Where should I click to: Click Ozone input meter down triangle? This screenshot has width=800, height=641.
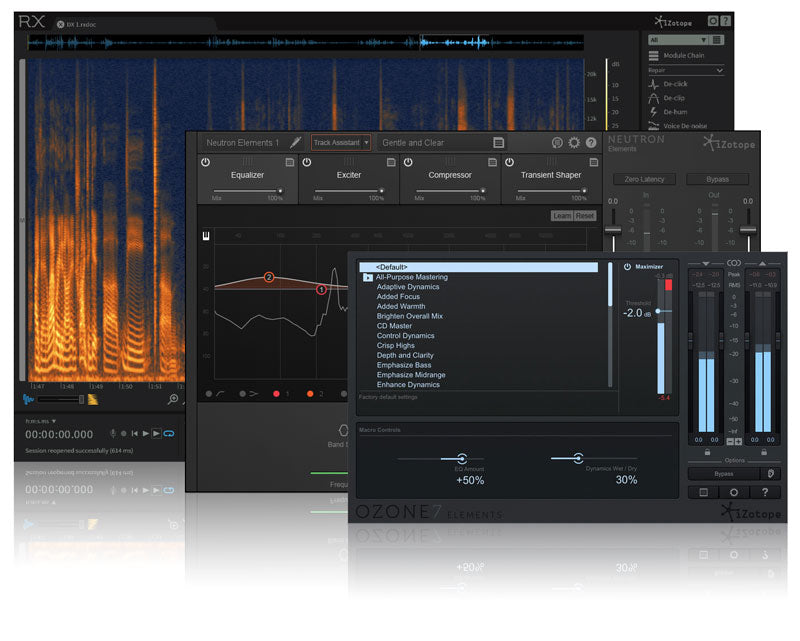click(706, 263)
